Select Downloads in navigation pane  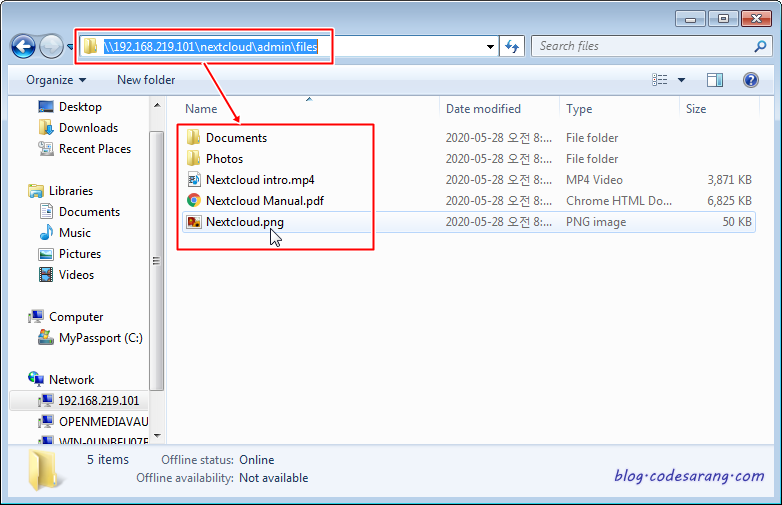tap(88, 128)
